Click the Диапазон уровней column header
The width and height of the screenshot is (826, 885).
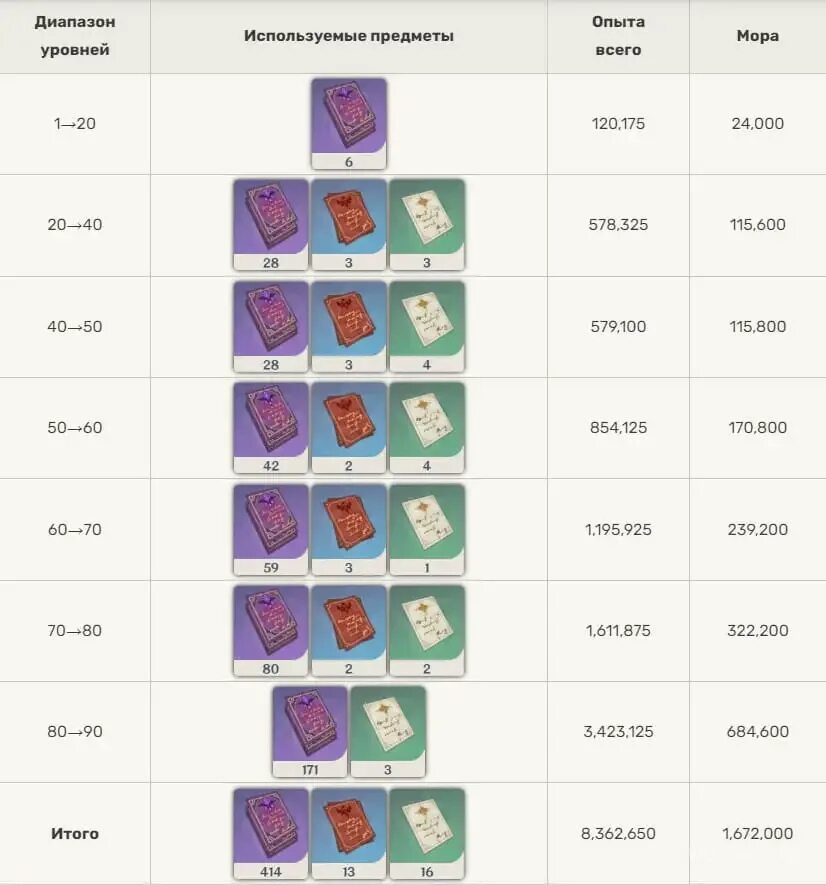point(75,36)
